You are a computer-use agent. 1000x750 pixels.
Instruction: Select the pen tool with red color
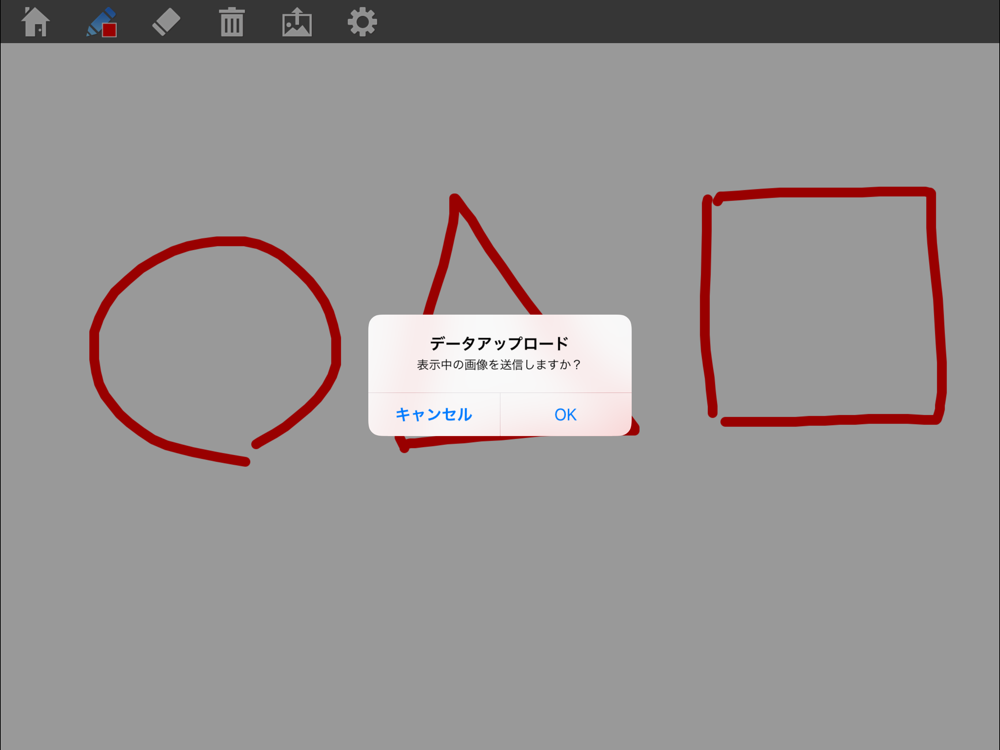click(x=101, y=22)
